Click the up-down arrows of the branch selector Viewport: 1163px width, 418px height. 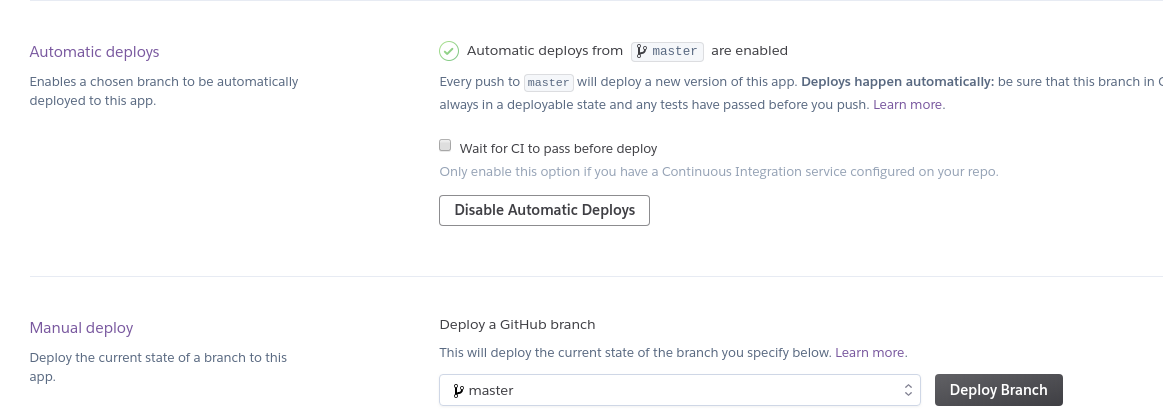coord(908,391)
